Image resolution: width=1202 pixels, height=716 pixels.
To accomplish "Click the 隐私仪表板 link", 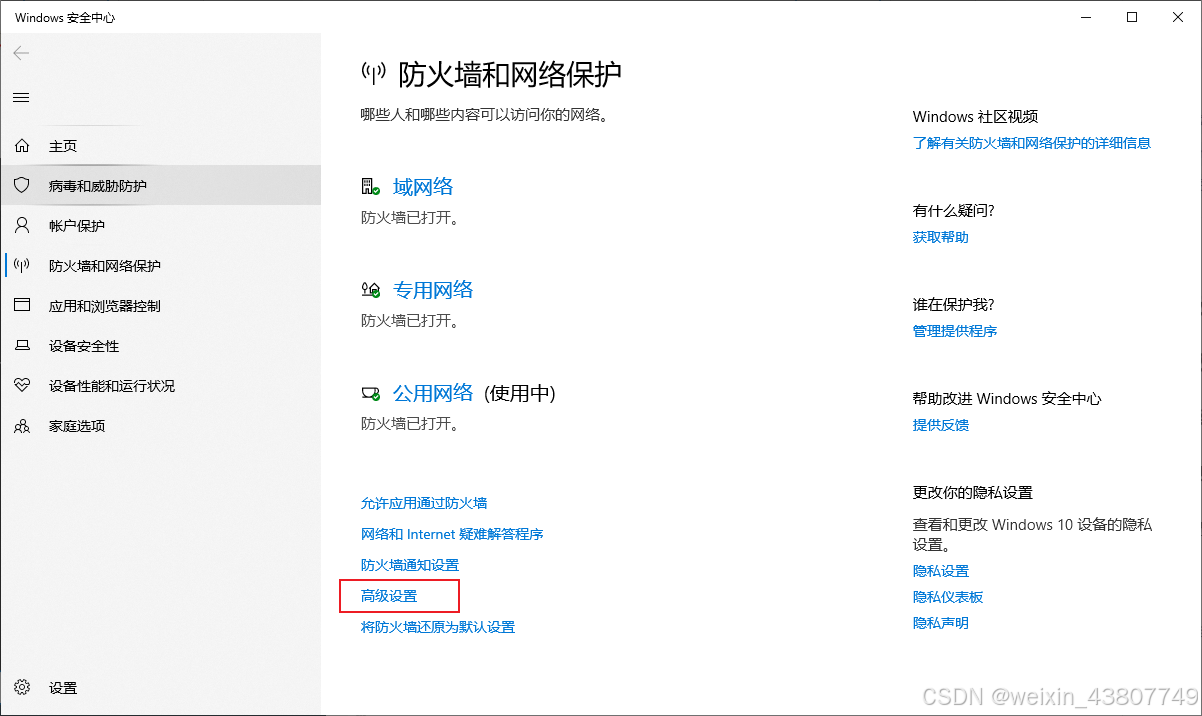I will click(948, 597).
